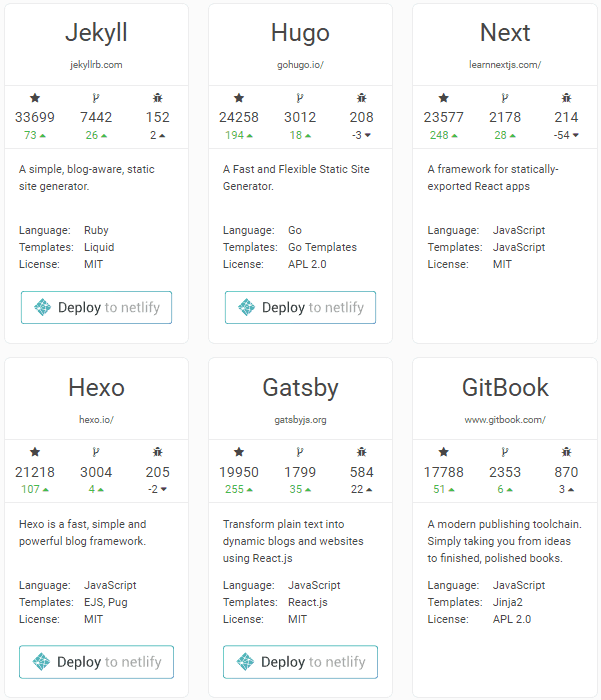The width and height of the screenshot is (601, 700).
Task: Click the star icon on the Jekyll card
Action: (x=35, y=98)
